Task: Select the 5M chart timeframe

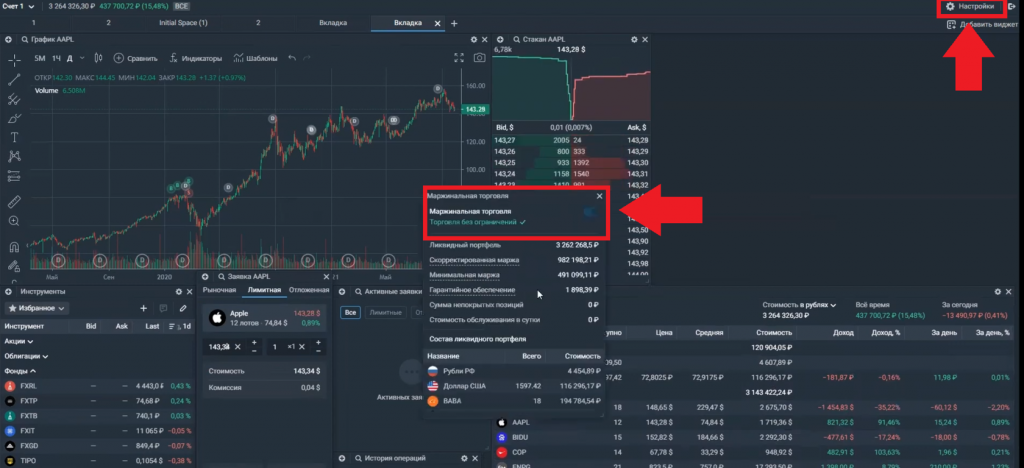Action: pos(40,58)
